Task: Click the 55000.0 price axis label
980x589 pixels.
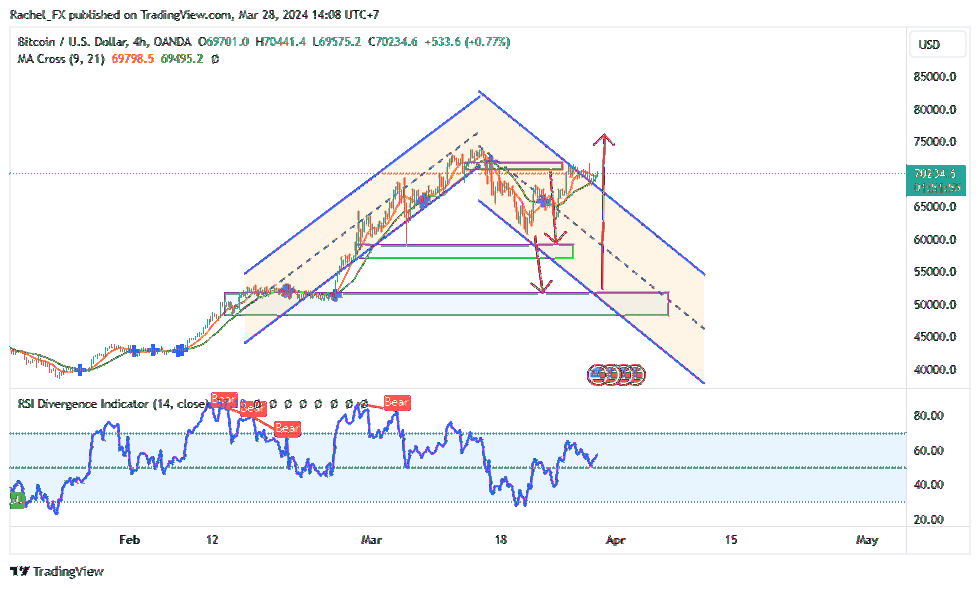Action: coord(934,271)
